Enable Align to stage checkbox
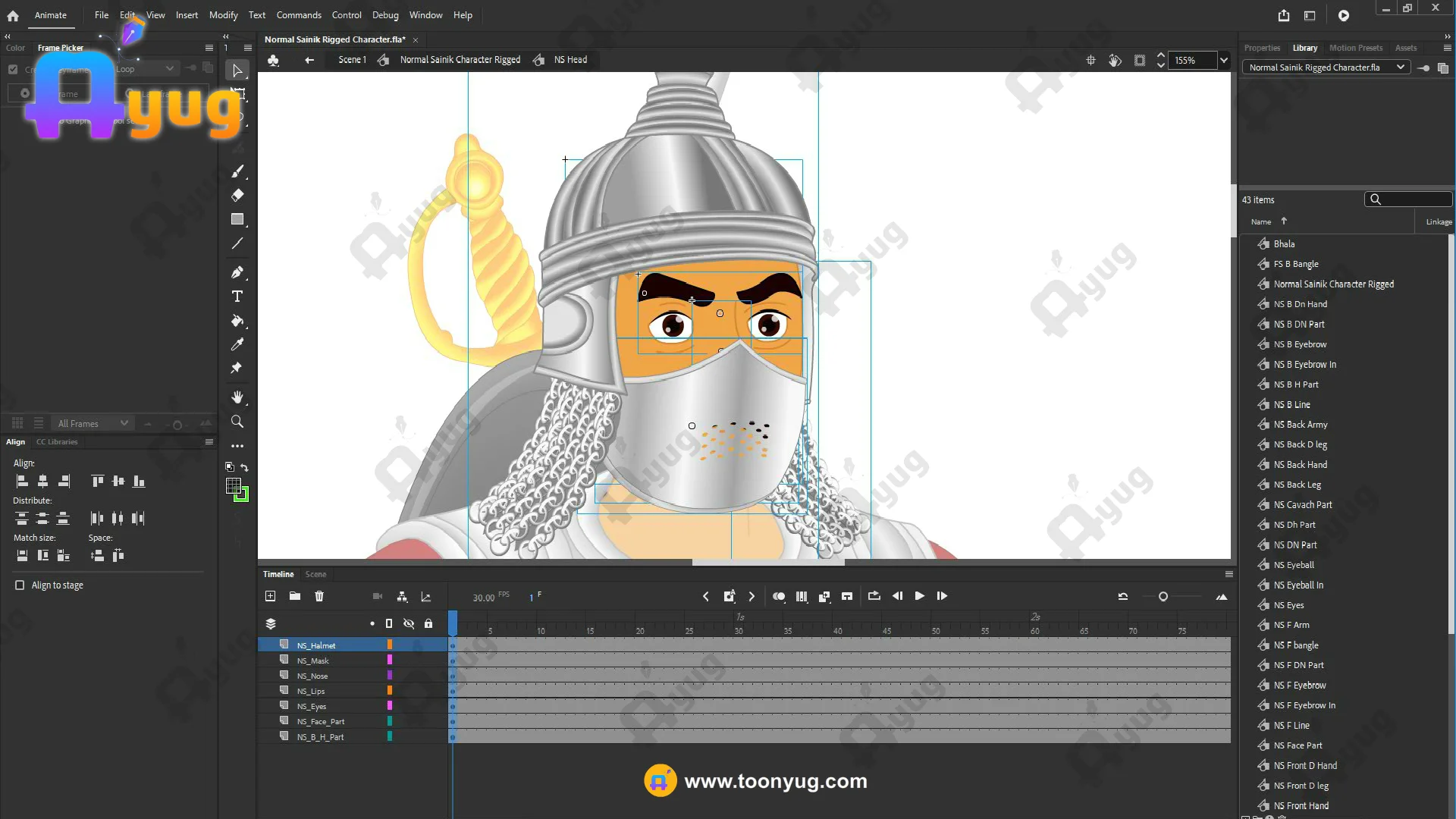This screenshot has height=819, width=1456. pos(20,585)
